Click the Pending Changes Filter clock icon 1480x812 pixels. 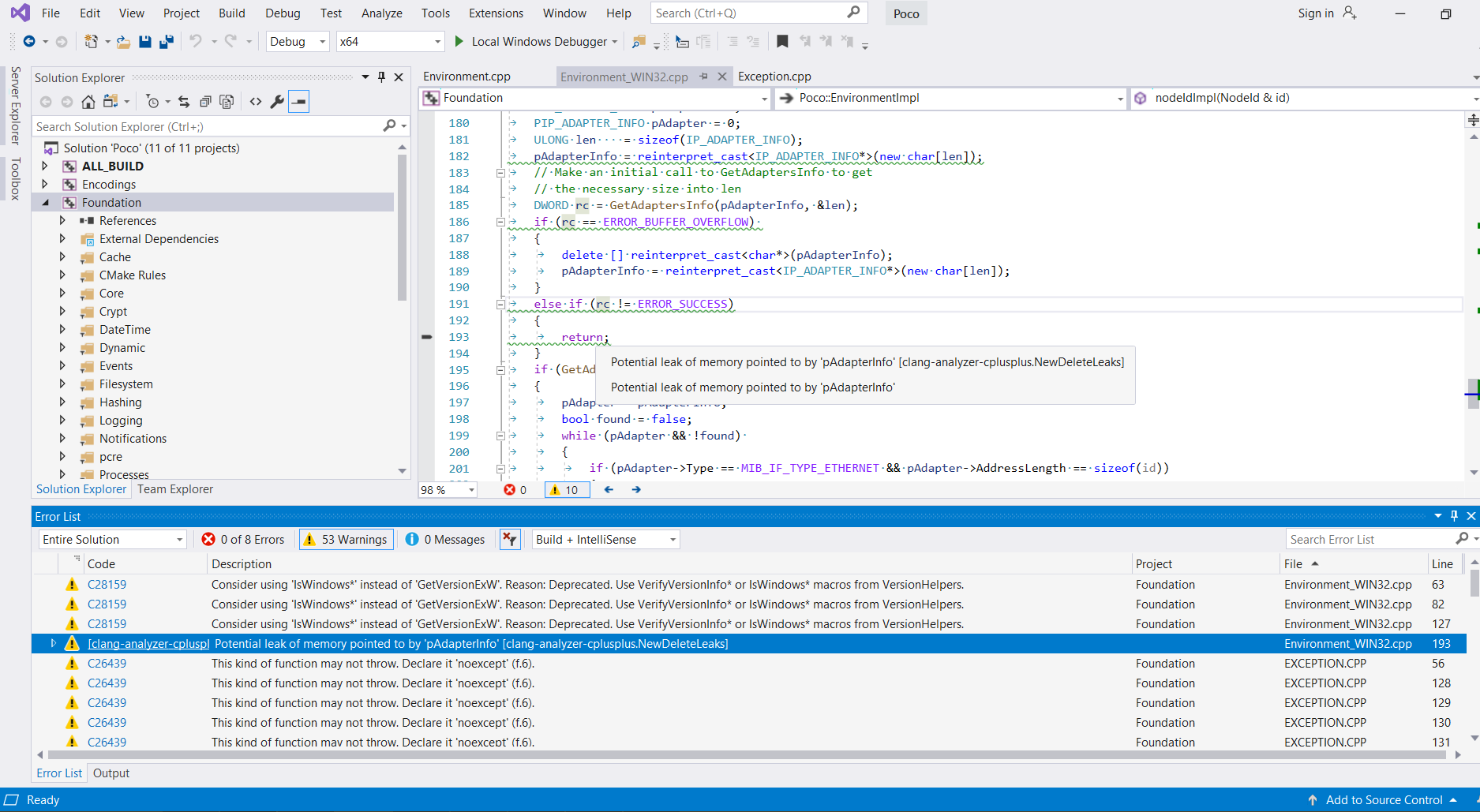pos(153,102)
